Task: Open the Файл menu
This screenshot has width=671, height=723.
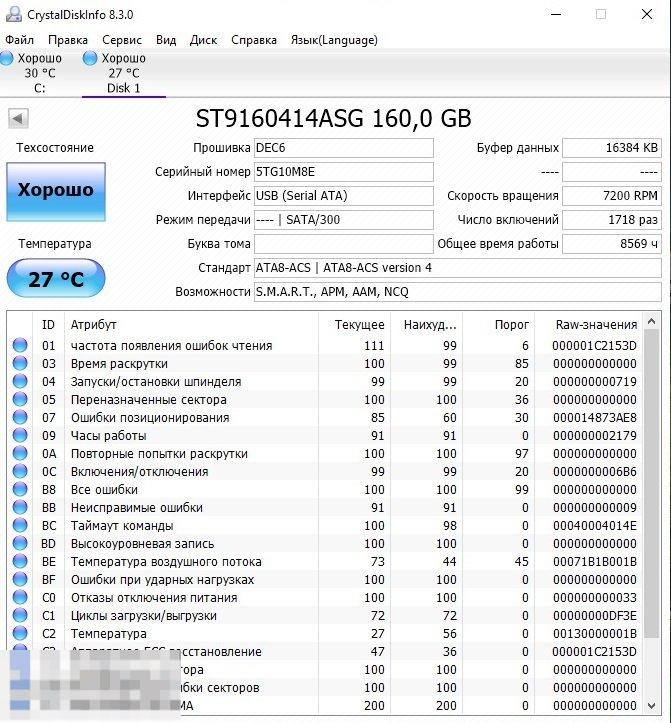Action: point(19,40)
